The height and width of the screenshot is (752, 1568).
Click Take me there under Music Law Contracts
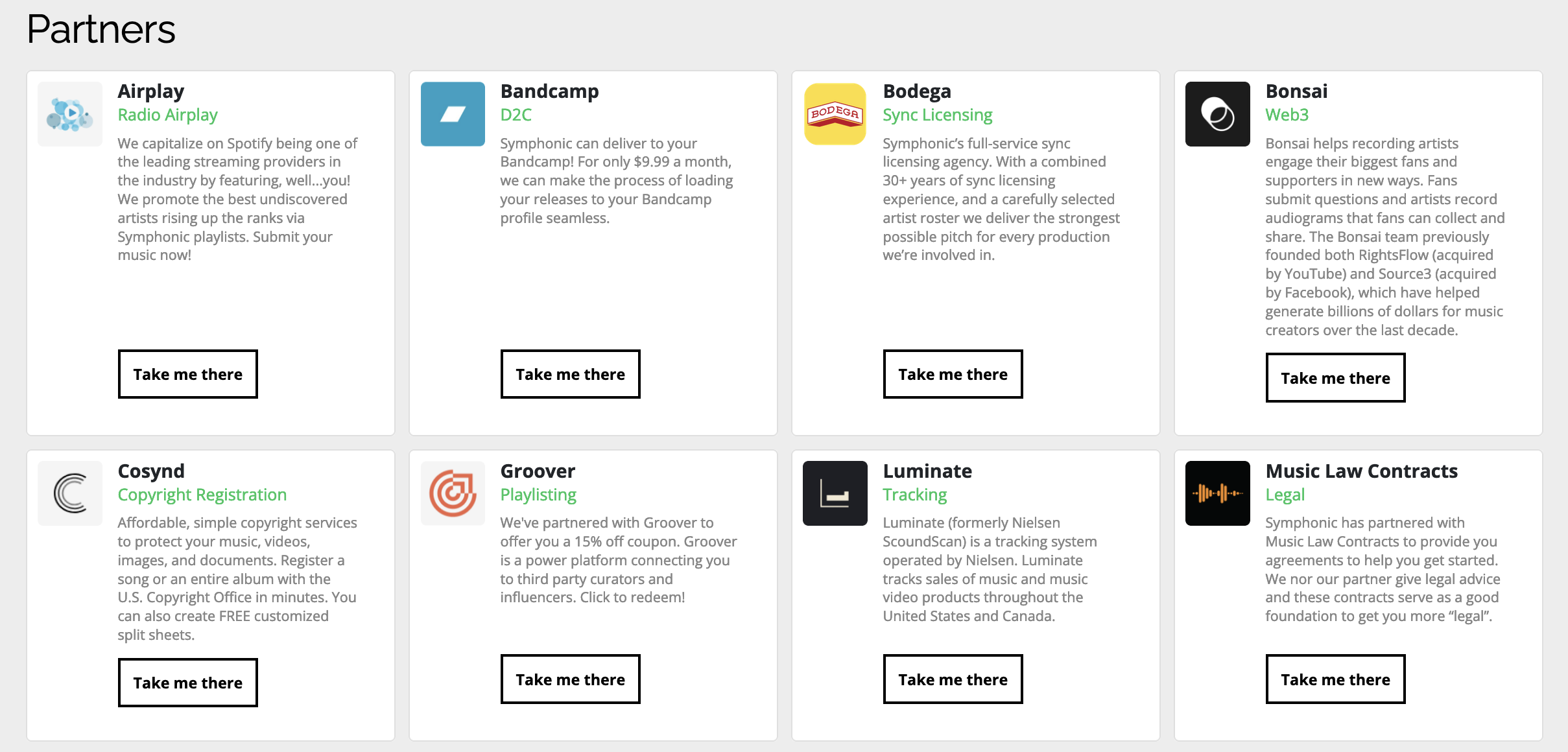(1336, 679)
